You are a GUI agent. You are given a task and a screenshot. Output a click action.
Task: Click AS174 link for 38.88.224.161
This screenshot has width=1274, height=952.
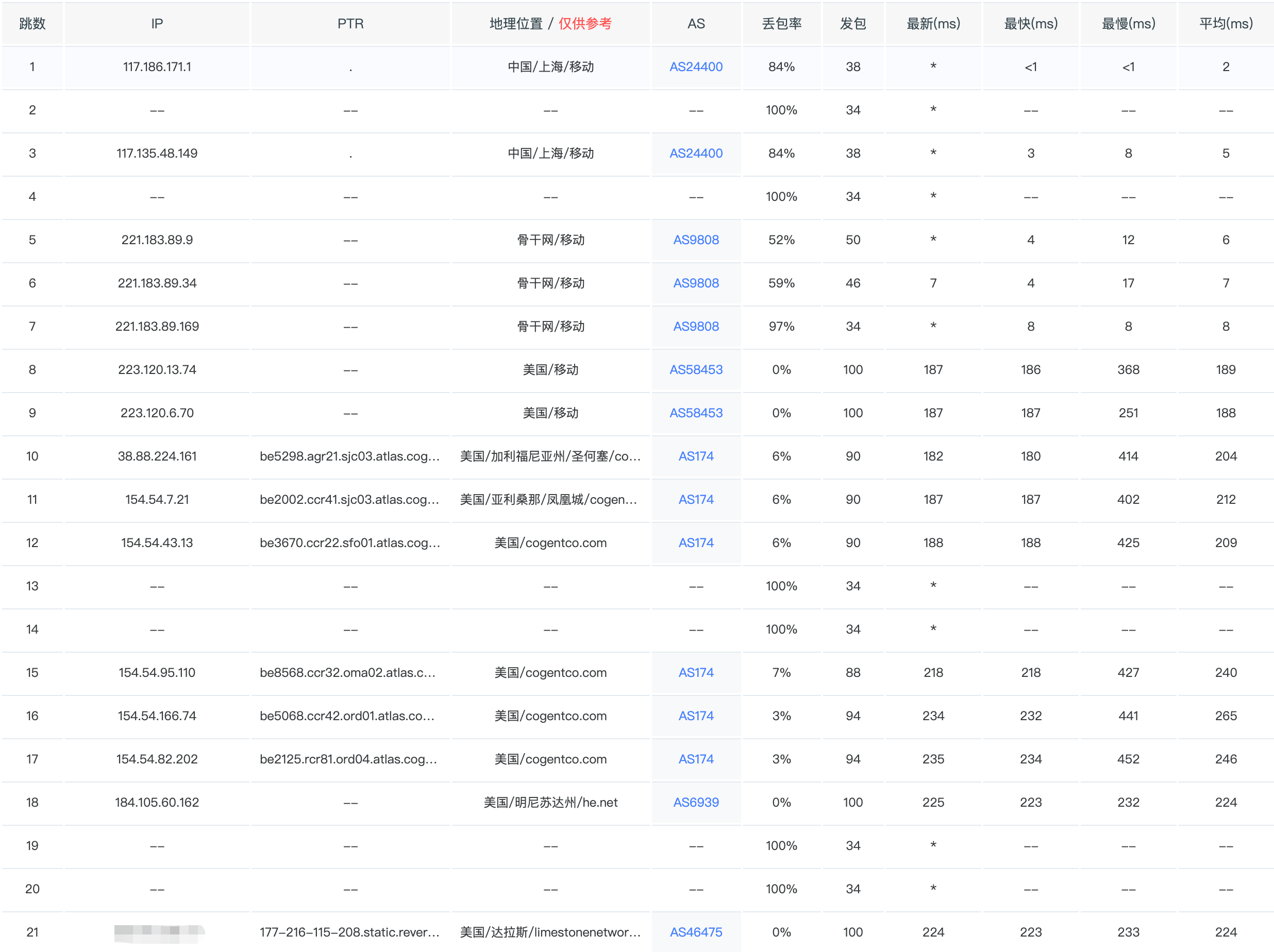click(695, 456)
